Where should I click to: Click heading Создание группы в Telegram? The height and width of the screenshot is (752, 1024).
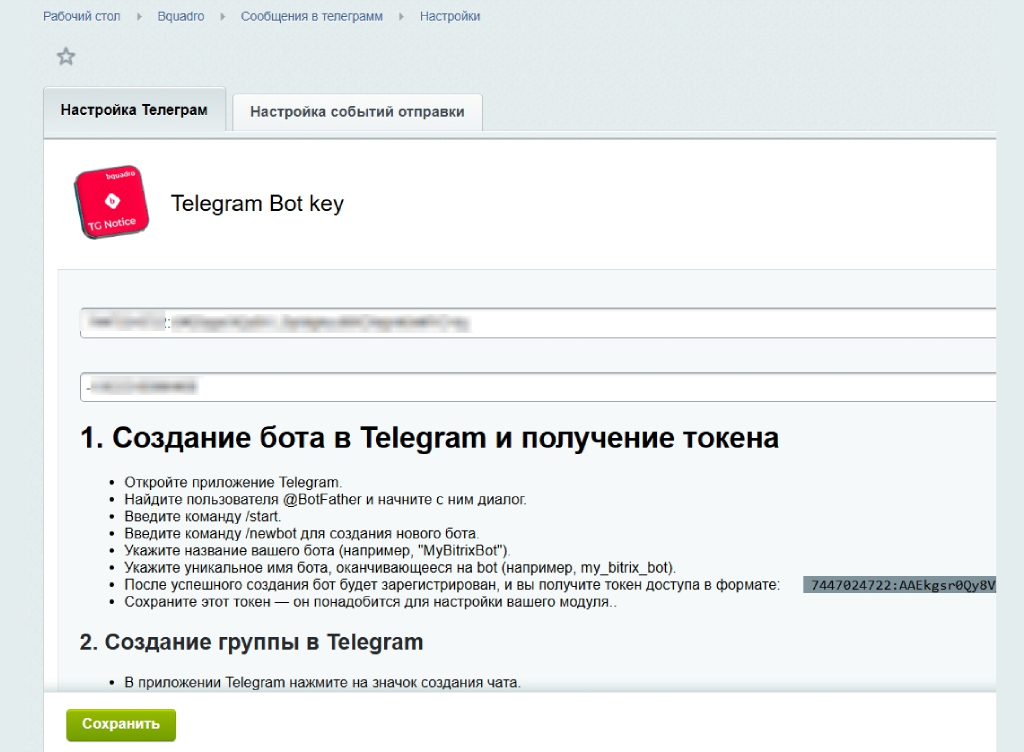[x=251, y=641]
